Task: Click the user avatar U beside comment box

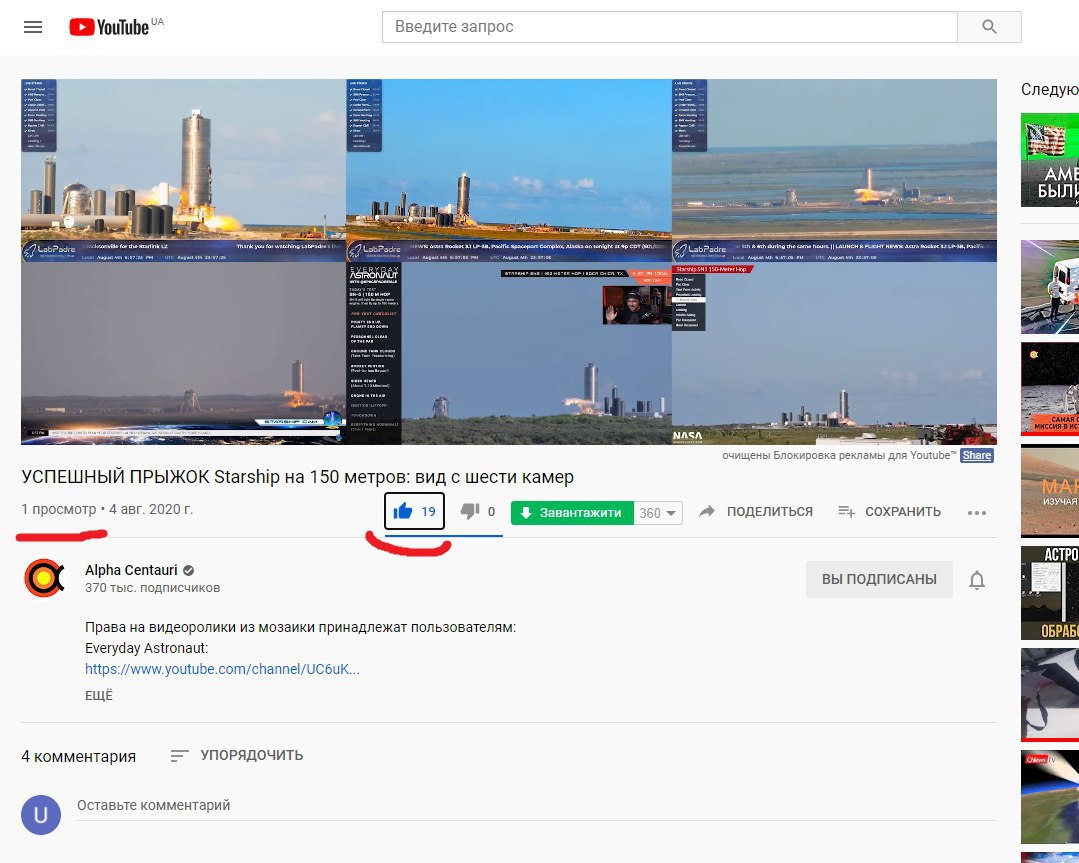Action: (x=41, y=815)
